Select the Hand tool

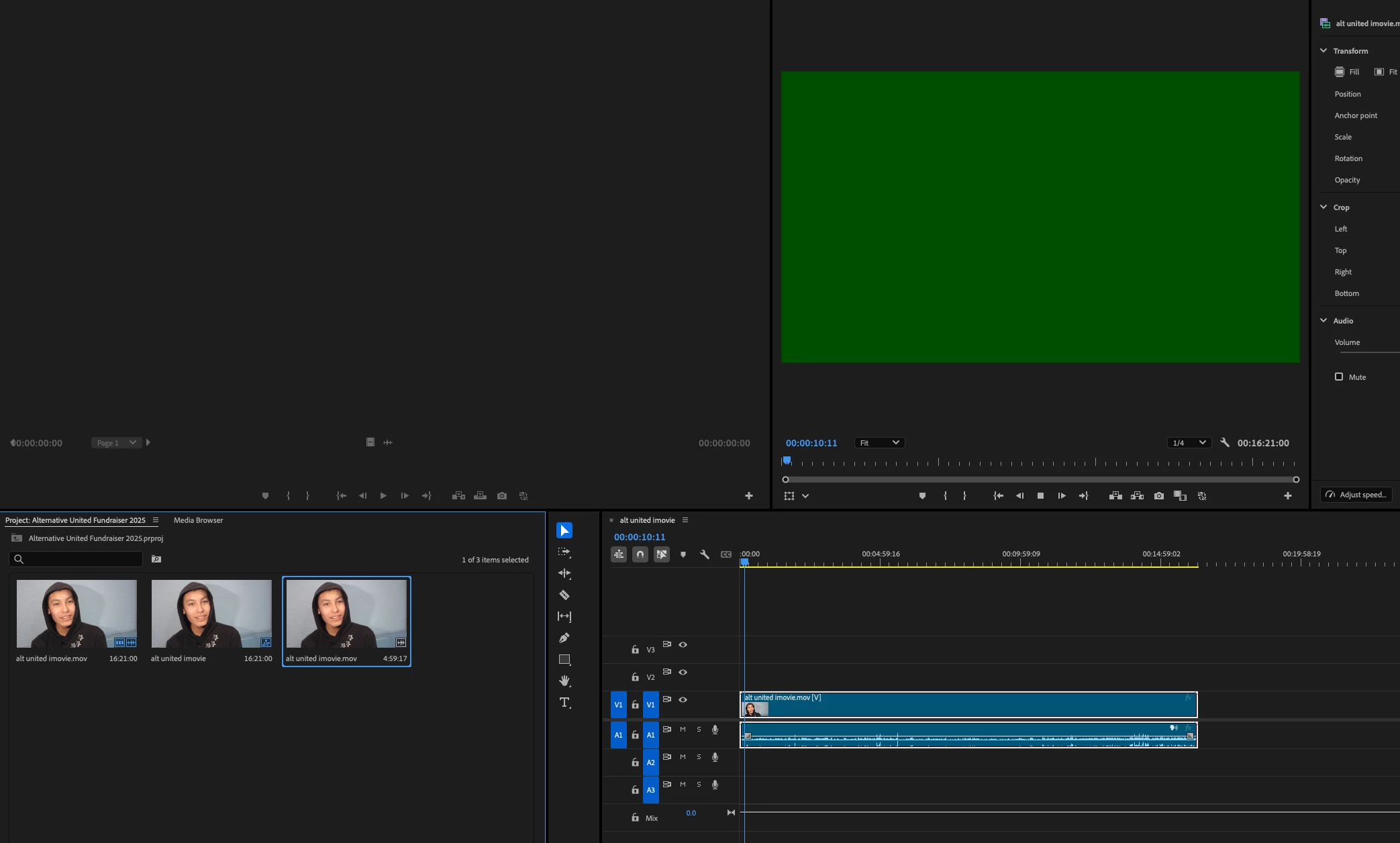tap(564, 681)
